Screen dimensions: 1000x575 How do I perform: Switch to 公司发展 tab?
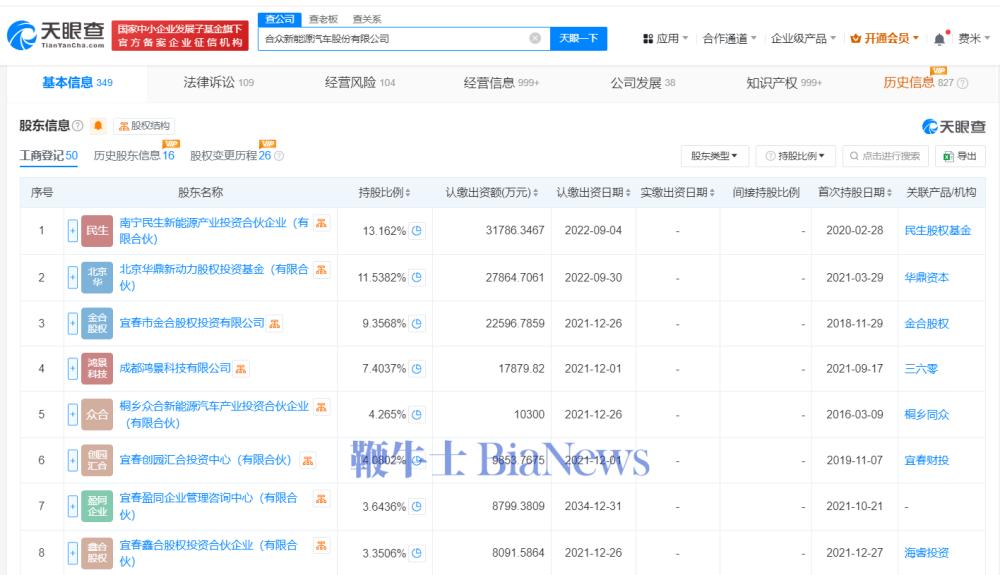(x=643, y=83)
